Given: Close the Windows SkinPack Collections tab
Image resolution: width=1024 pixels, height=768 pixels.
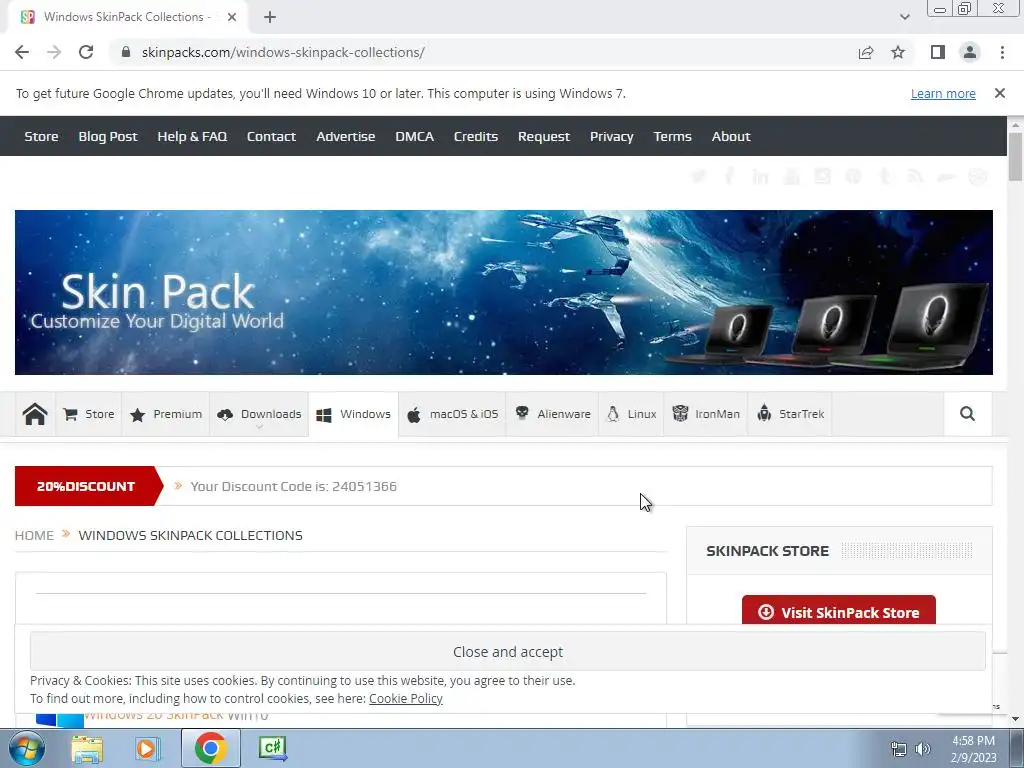Looking at the screenshot, I should [x=232, y=17].
